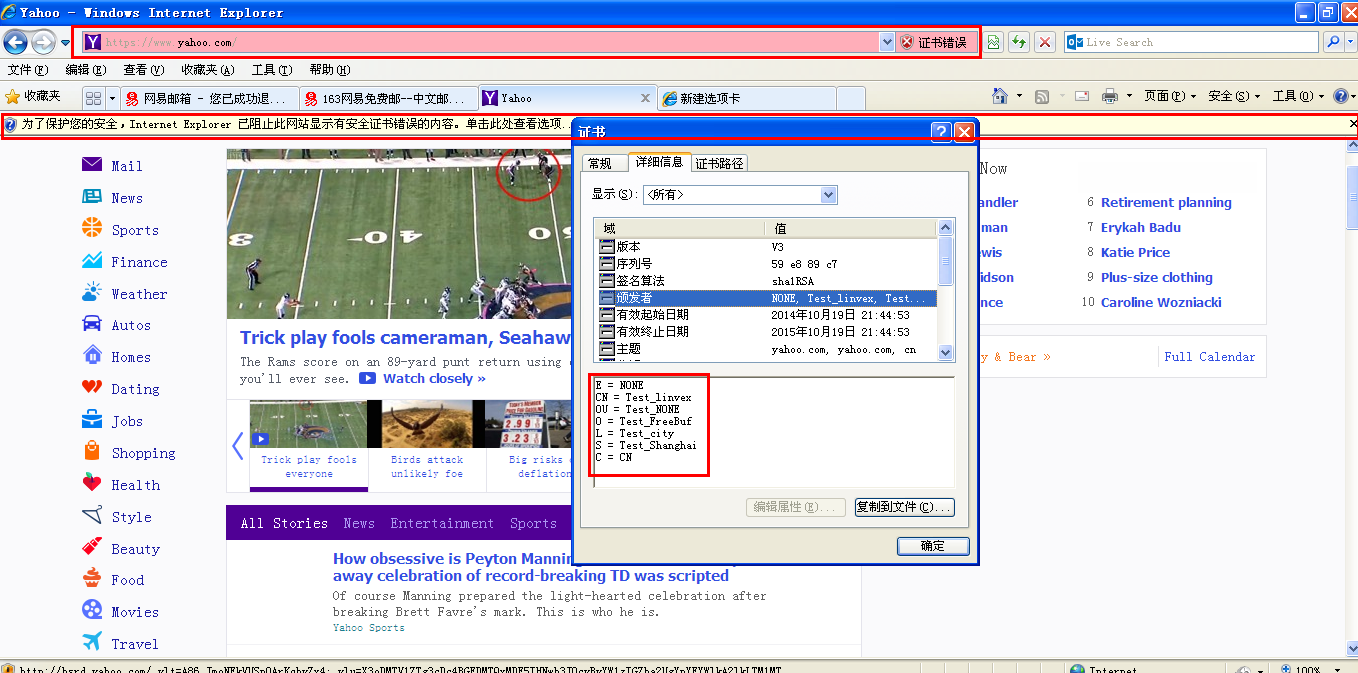Refresh the page with the Refresh icon
The height and width of the screenshot is (673, 1358).
(x=1019, y=42)
